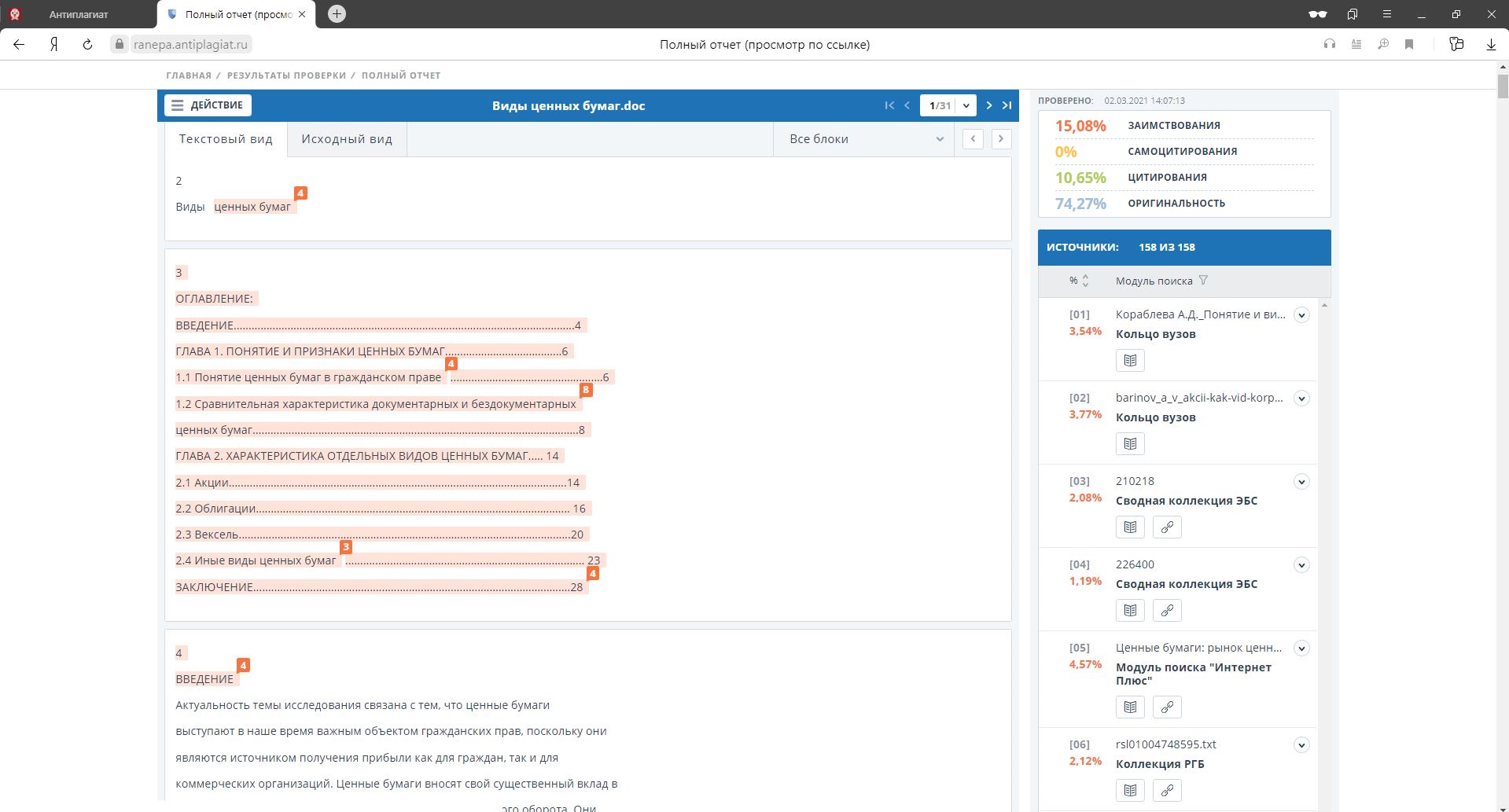1509x812 pixels.
Task: Click the next page arrow in header
Action: (989, 105)
